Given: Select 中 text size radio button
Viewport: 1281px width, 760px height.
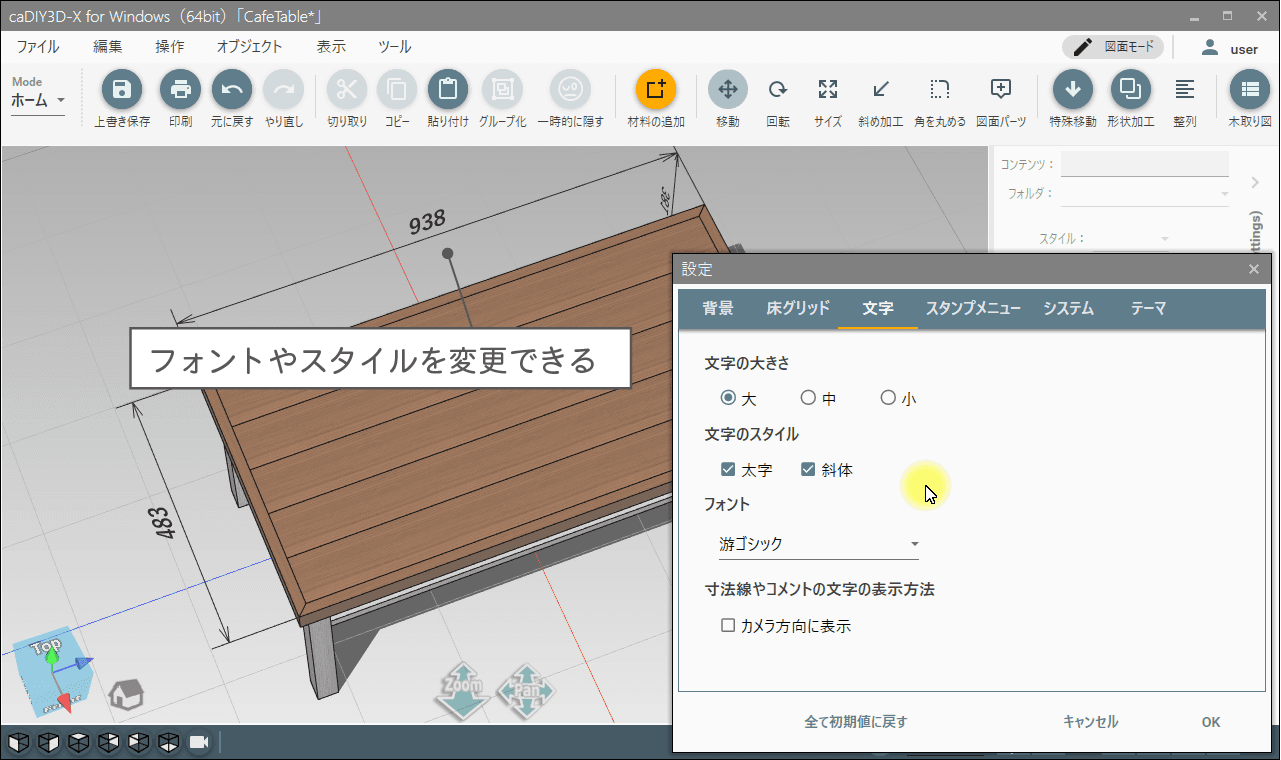Looking at the screenshot, I should [x=808, y=398].
